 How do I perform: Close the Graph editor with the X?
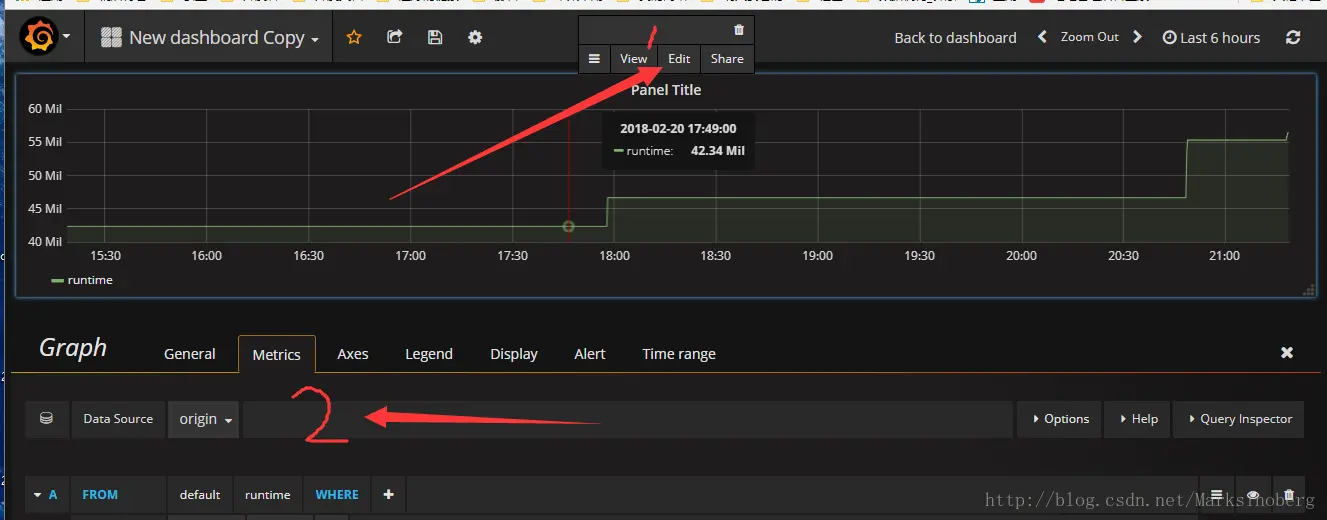(x=1287, y=353)
